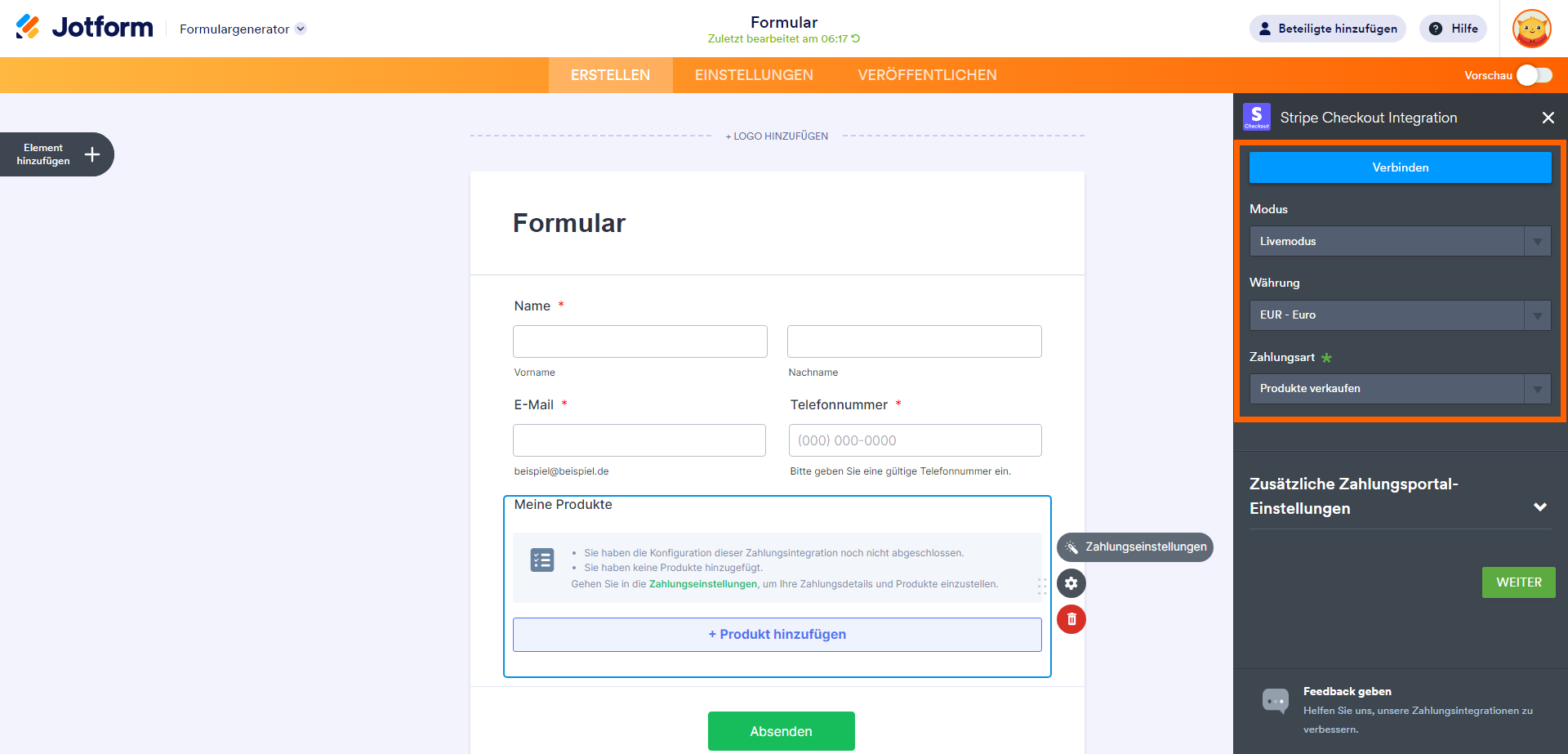Open the Zahlungsart dropdown
The height and width of the screenshot is (754, 1568).
point(1400,389)
